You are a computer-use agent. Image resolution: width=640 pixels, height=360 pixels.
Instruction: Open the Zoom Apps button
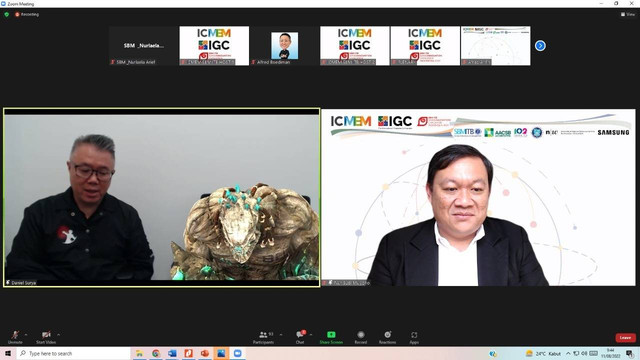414,337
